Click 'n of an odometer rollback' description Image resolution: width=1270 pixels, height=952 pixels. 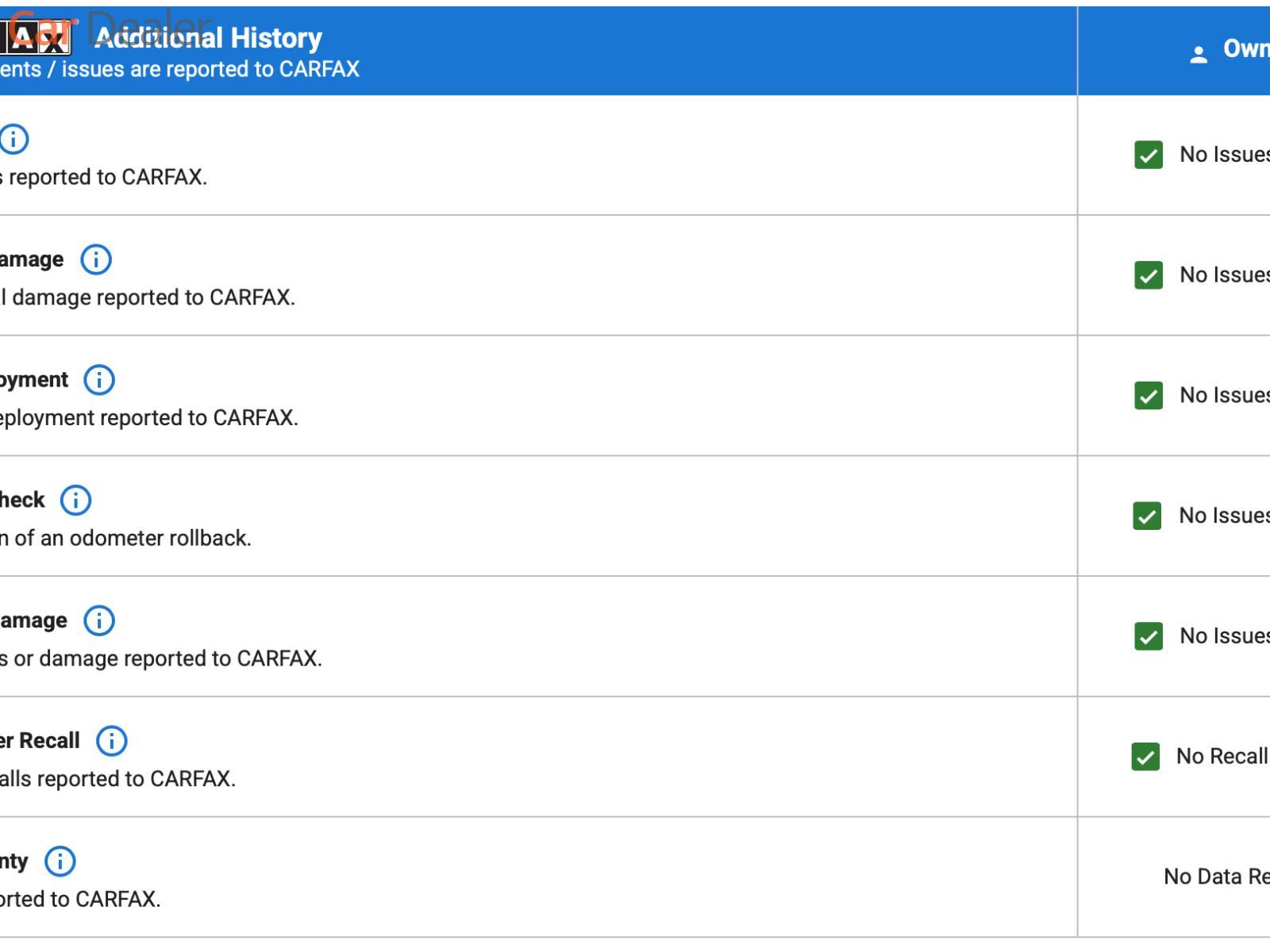[x=125, y=539]
